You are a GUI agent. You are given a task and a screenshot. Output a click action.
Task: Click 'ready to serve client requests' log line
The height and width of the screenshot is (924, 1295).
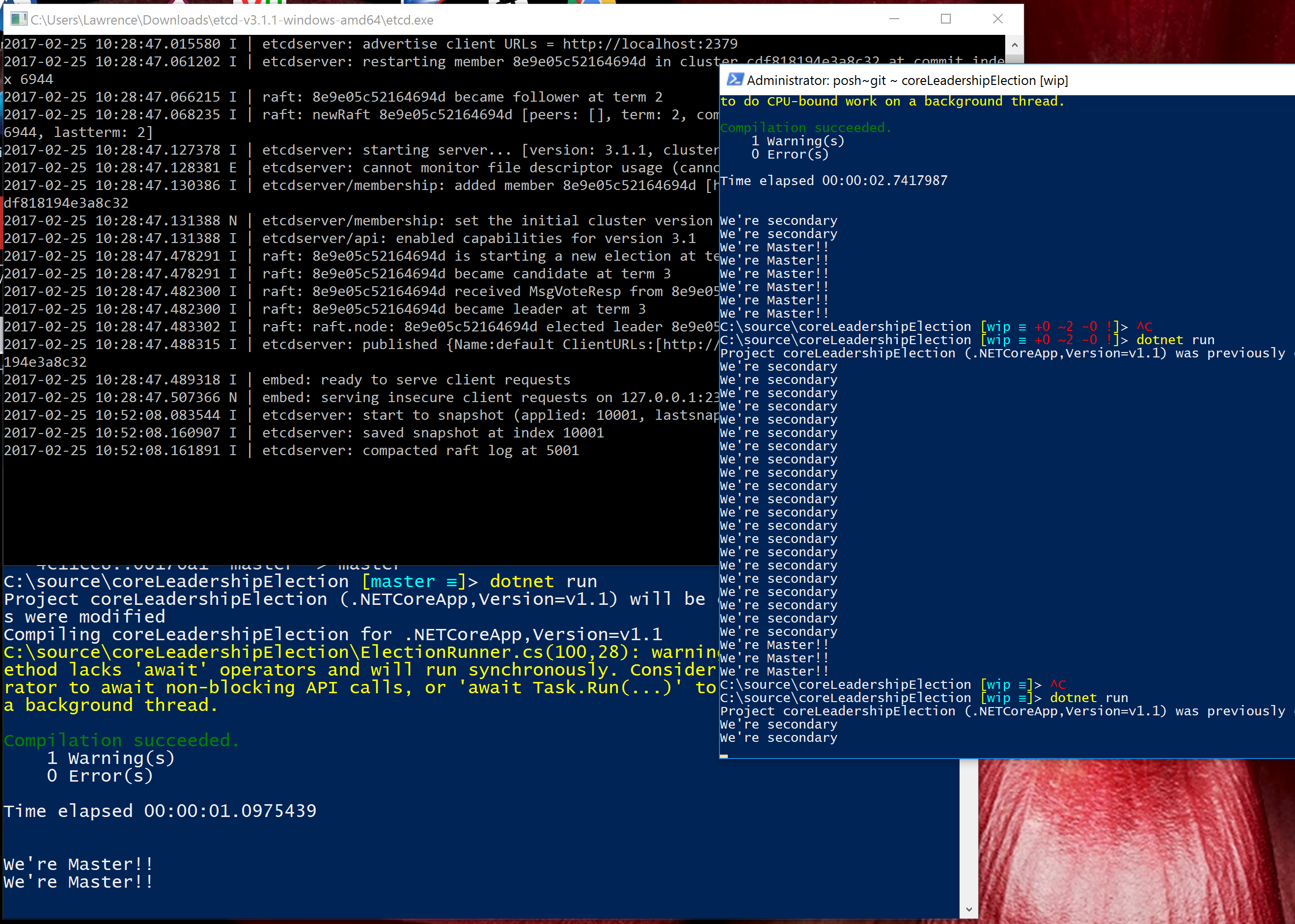pos(445,380)
